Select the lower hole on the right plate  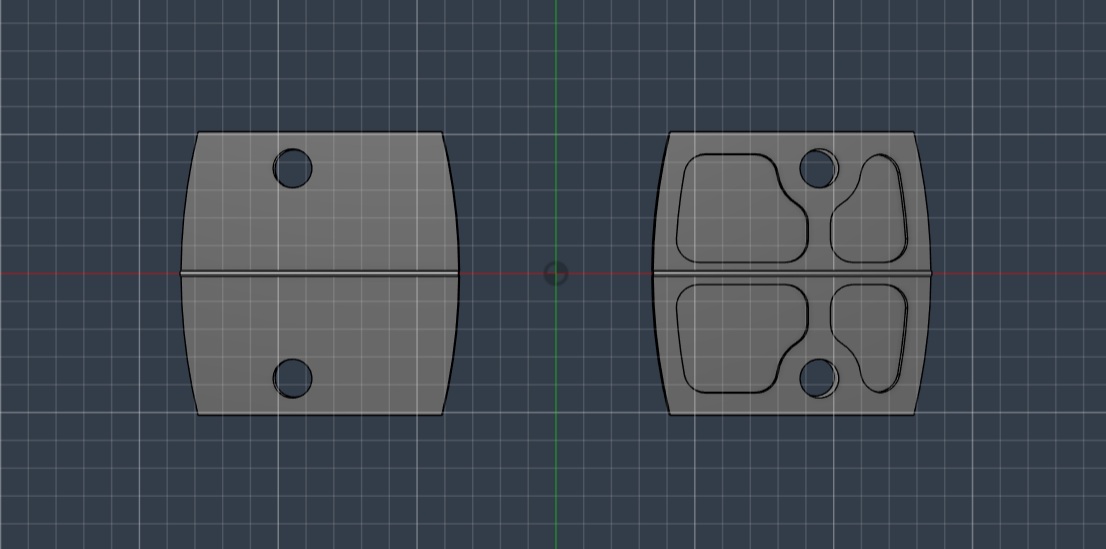pyautogui.click(x=819, y=378)
